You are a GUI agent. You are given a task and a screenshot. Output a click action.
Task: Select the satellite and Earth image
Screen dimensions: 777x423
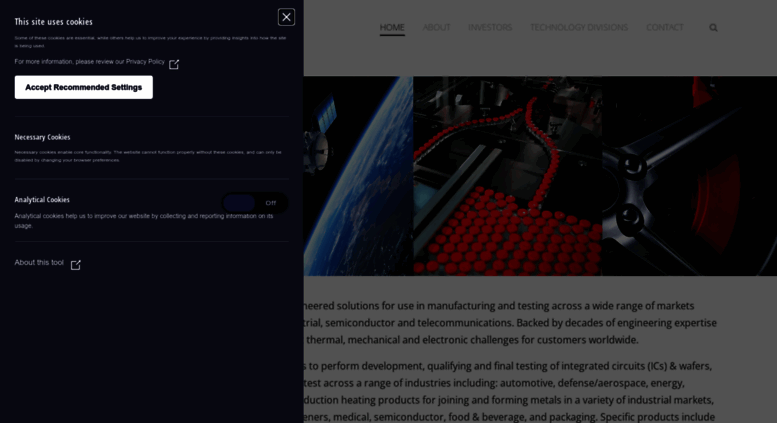[x=358, y=176]
